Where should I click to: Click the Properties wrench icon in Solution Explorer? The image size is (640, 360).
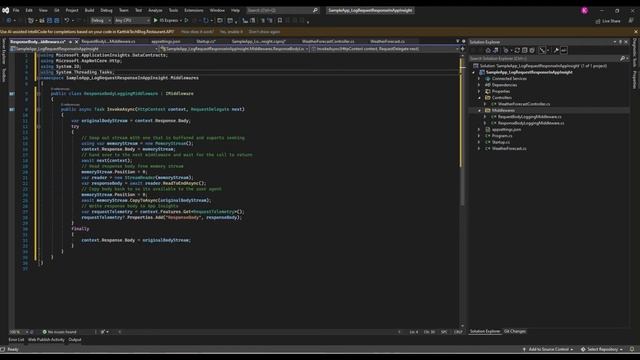click(x=556, y=50)
